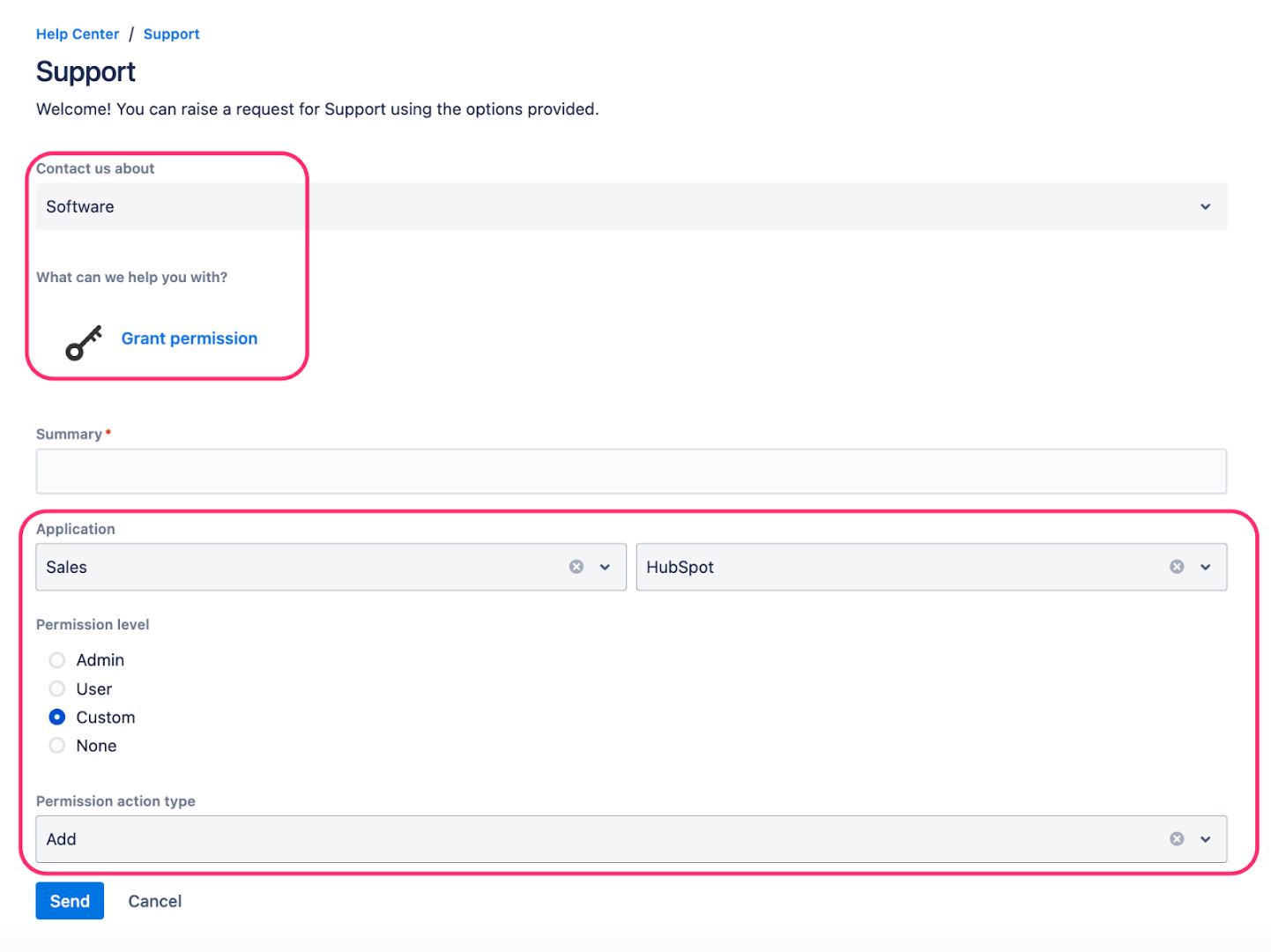Open the Permission action type dropdown

(x=1204, y=838)
